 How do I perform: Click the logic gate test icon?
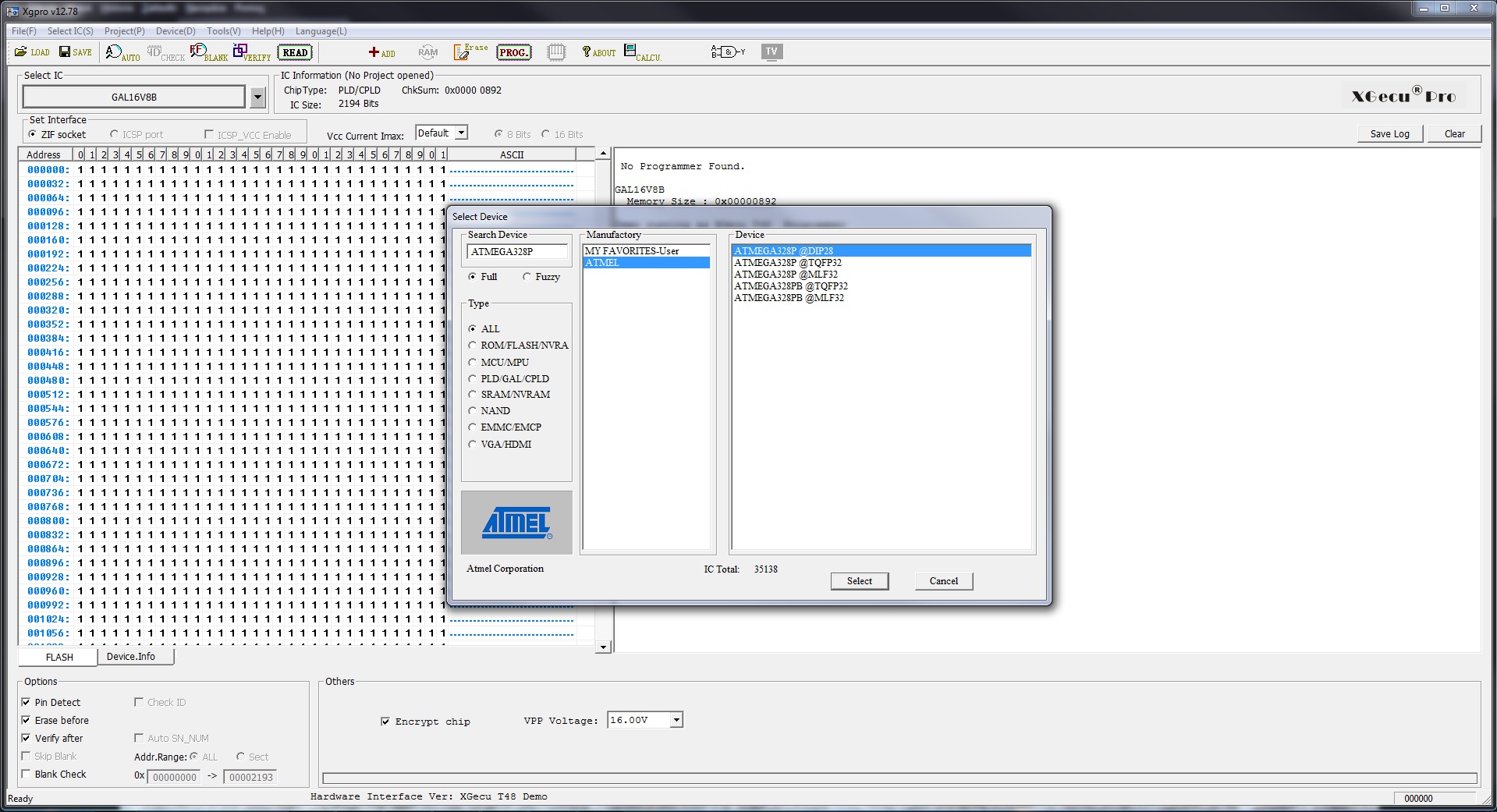(728, 51)
